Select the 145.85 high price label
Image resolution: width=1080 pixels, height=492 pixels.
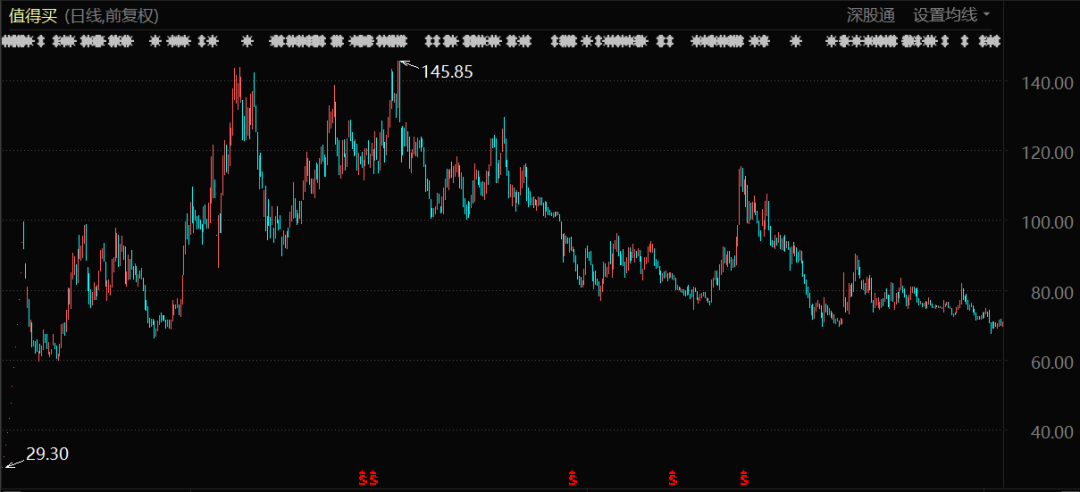[447, 72]
